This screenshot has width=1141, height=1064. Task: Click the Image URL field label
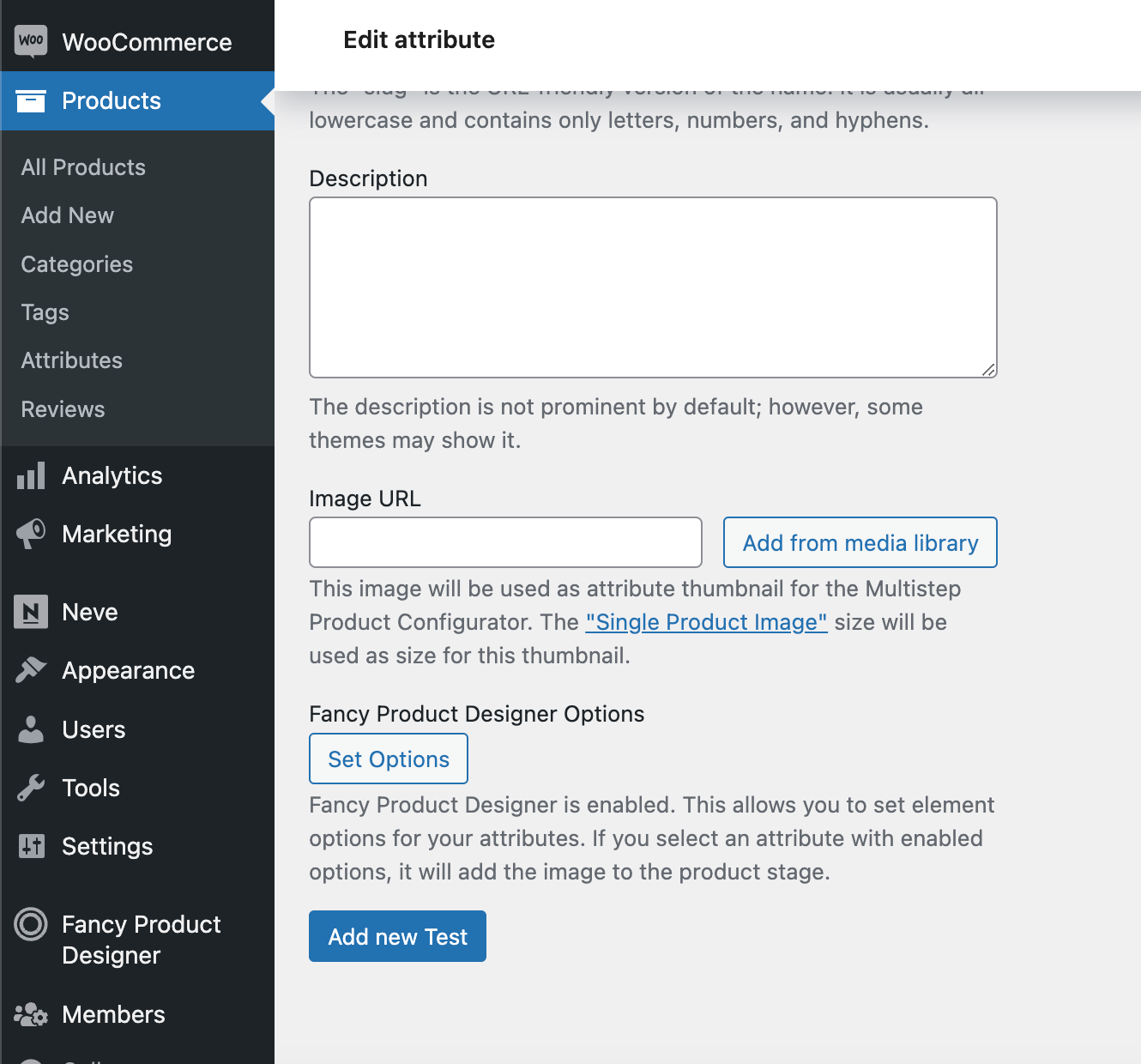point(365,499)
